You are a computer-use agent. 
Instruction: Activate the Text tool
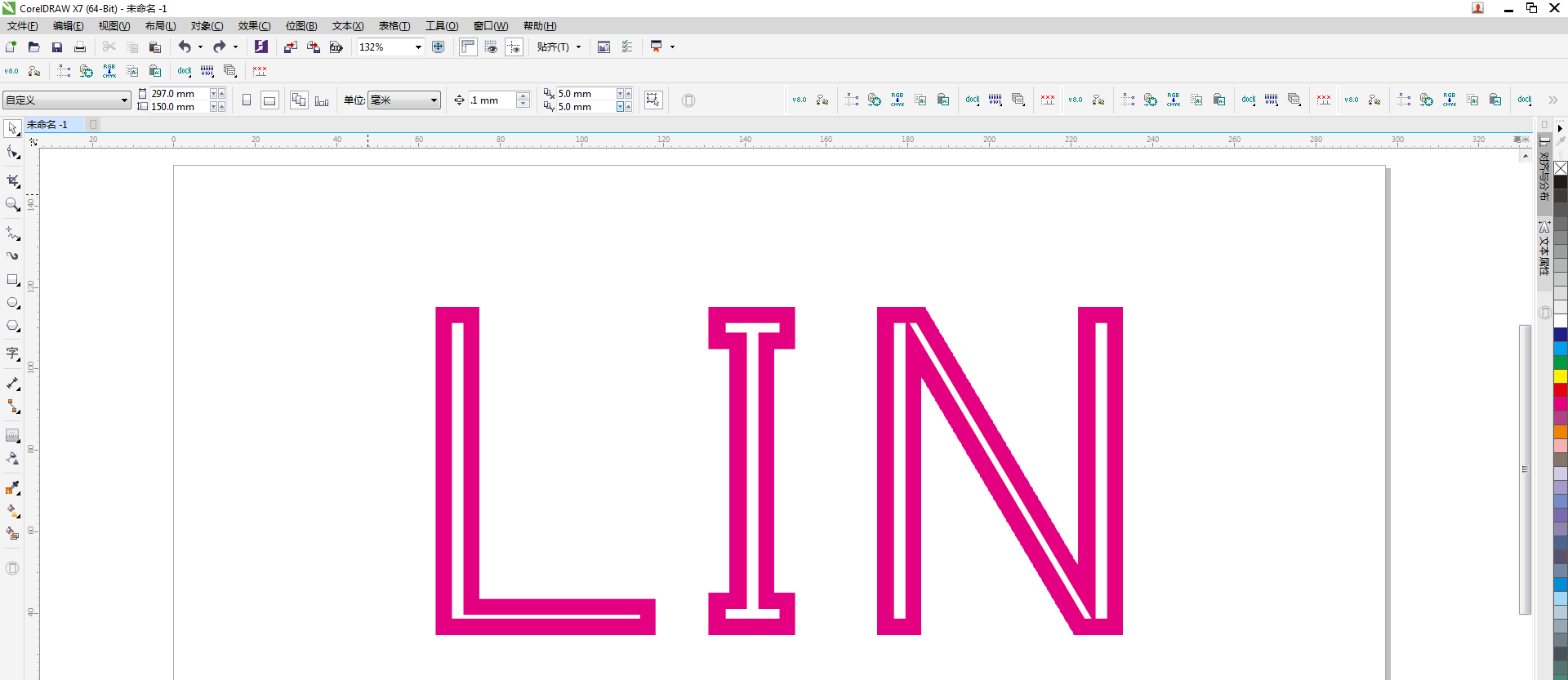[x=12, y=353]
